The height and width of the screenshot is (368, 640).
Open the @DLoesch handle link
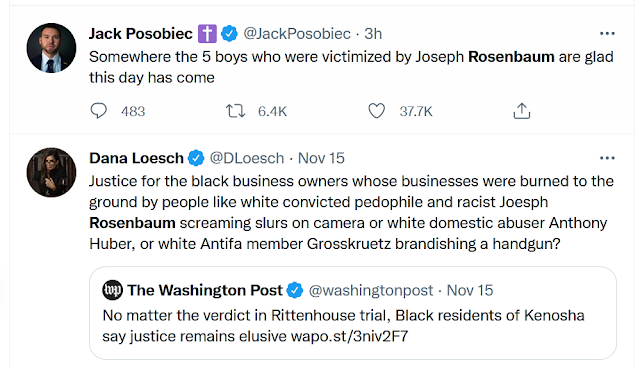(x=247, y=158)
